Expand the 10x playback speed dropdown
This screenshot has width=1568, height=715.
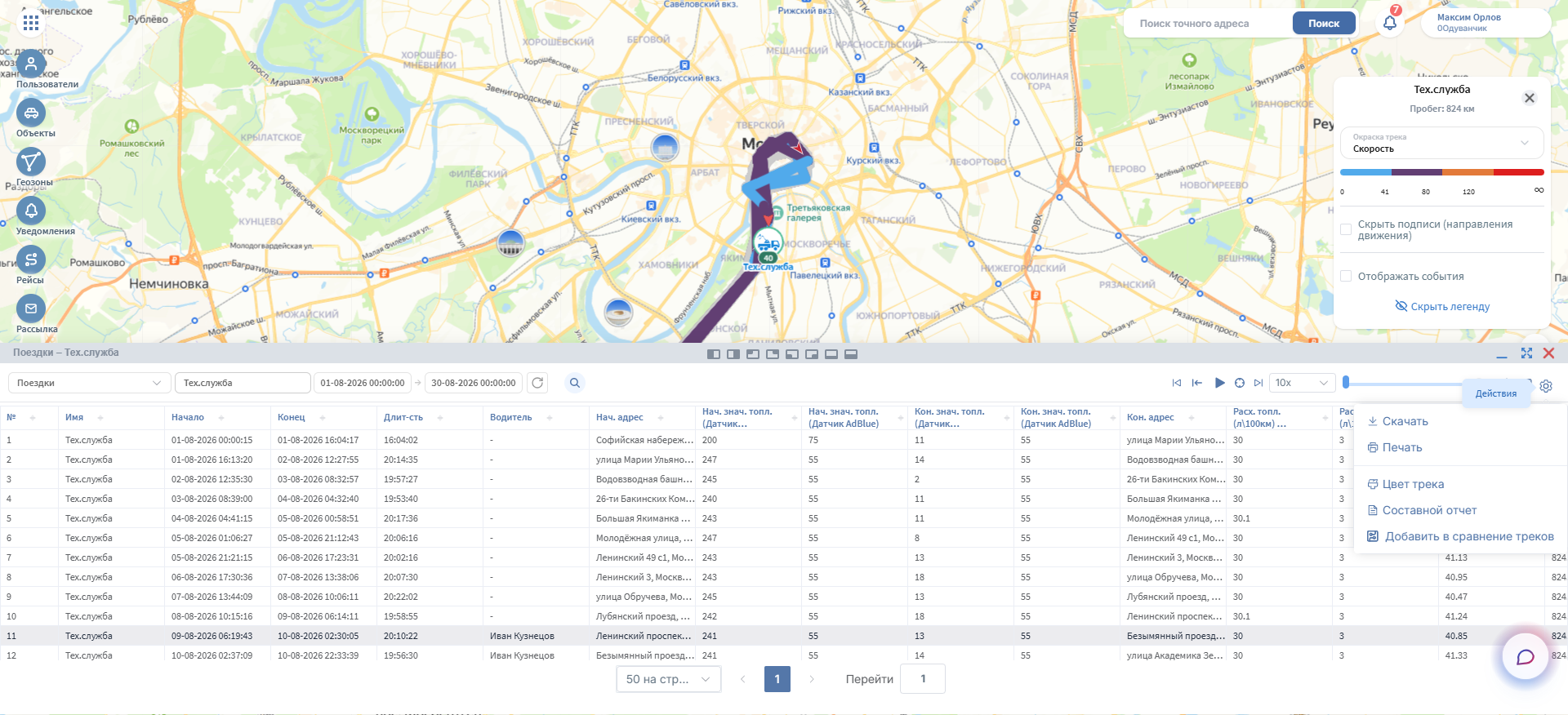1302,383
